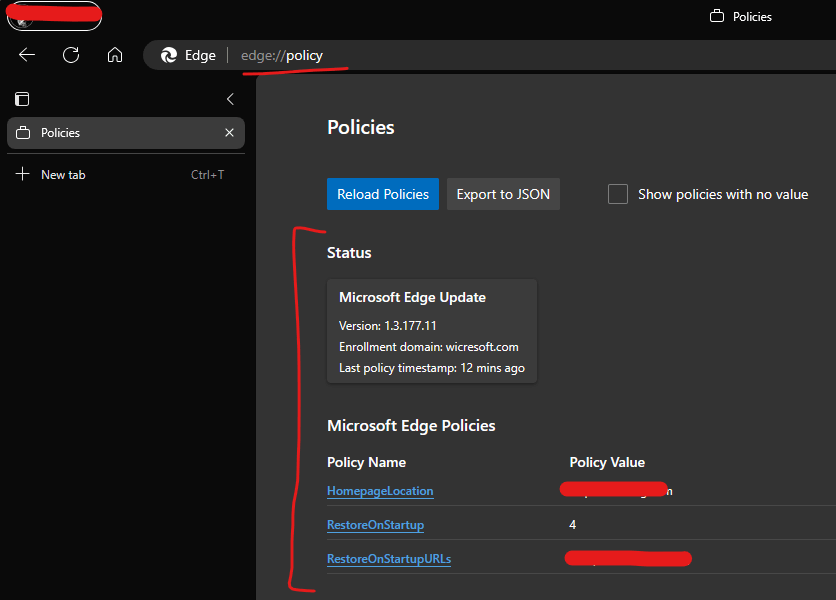Close the Policies tab

[x=229, y=133]
